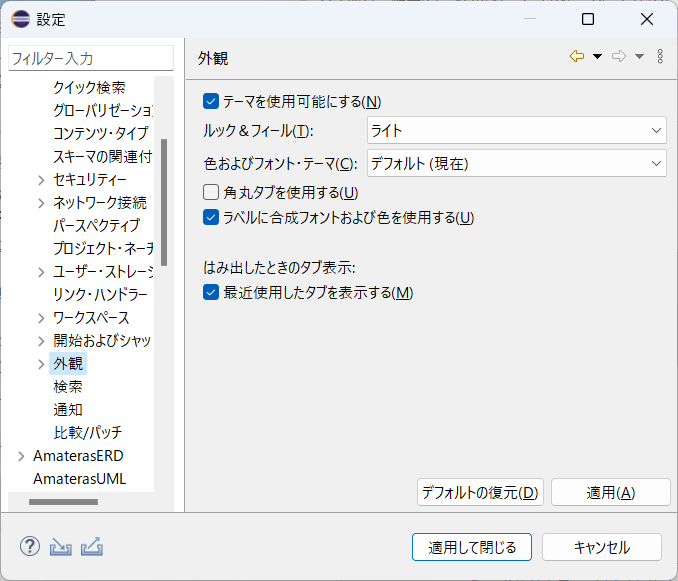678x581 pixels.
Task: Click the Eclipse logo in title bar
Action: [20, 19]
